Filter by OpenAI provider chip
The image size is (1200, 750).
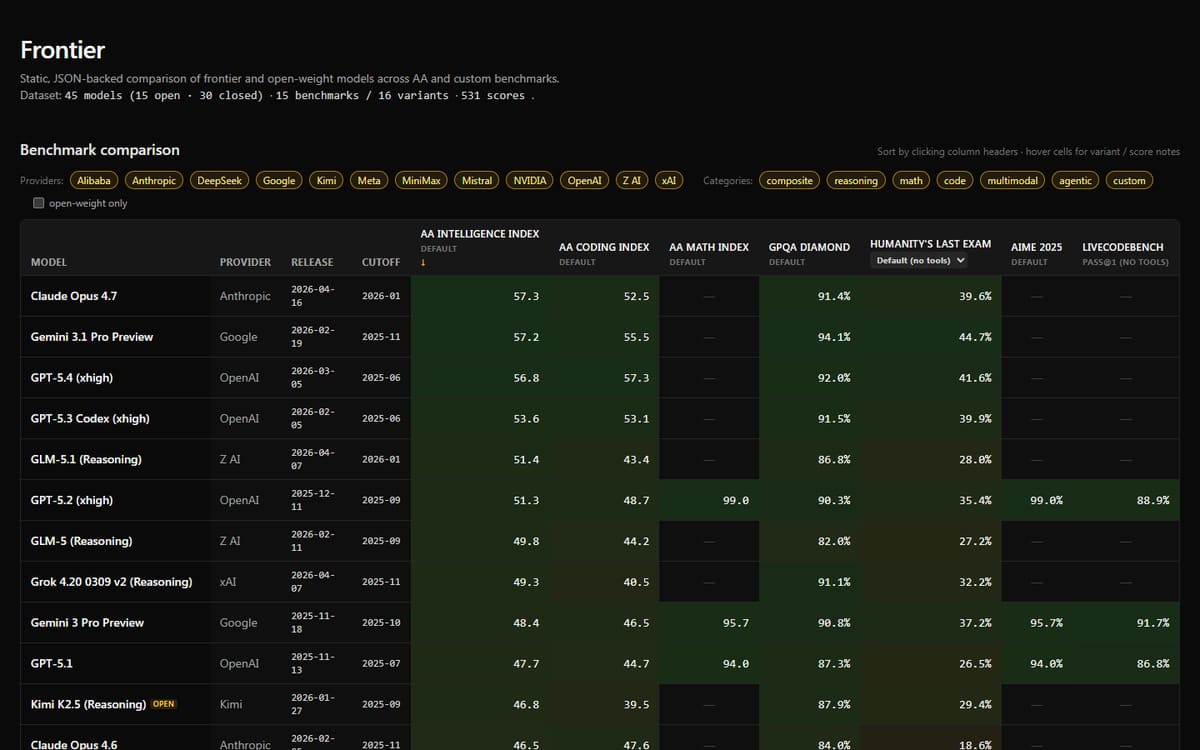click(x=584, y=181)
